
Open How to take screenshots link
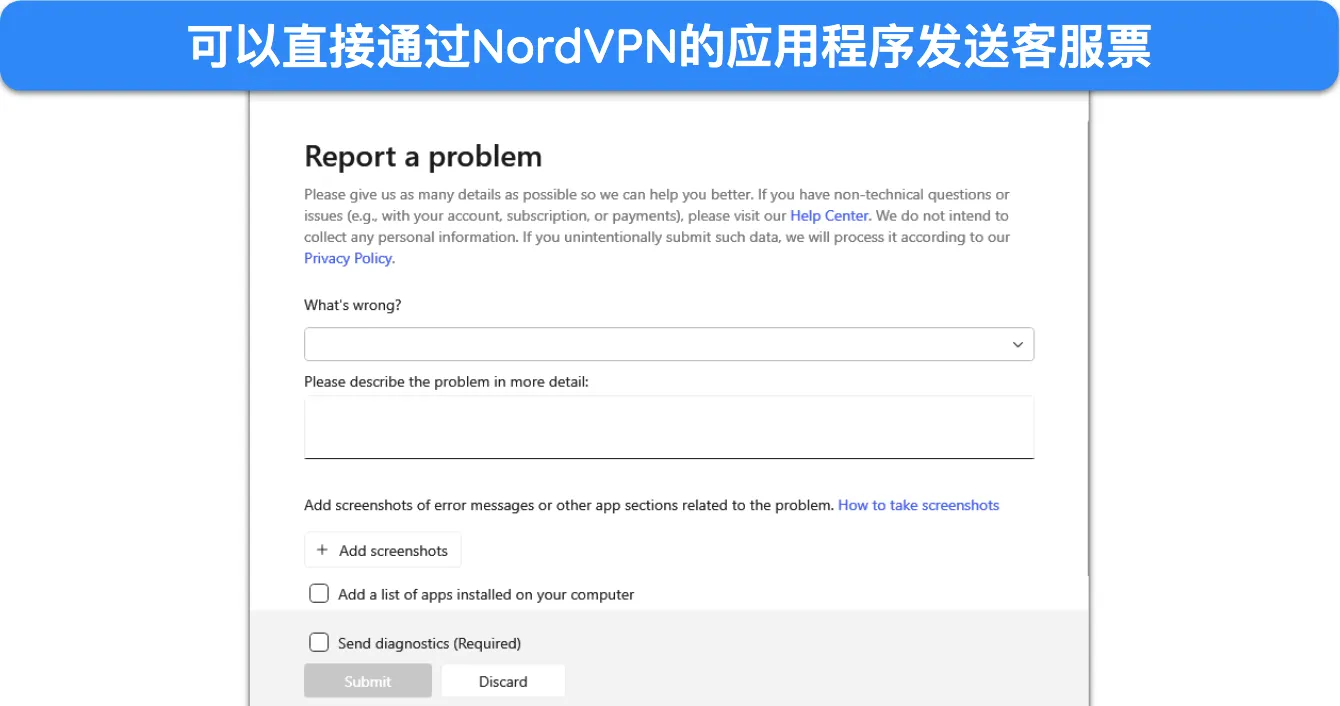pyautogui.click(x=918, y=505)
